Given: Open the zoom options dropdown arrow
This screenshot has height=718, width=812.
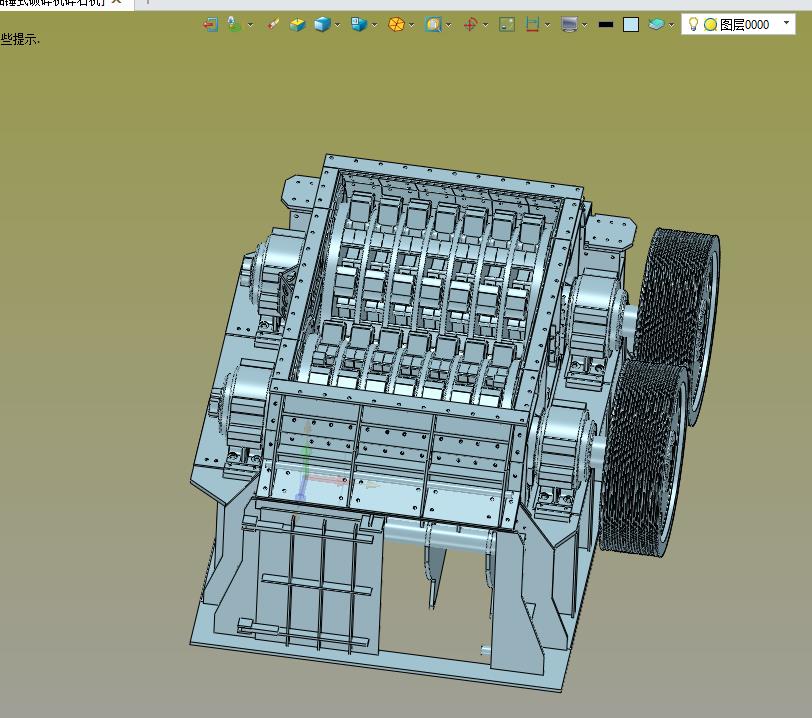Looking at the screenshot, I should click(x=448, y=25).
